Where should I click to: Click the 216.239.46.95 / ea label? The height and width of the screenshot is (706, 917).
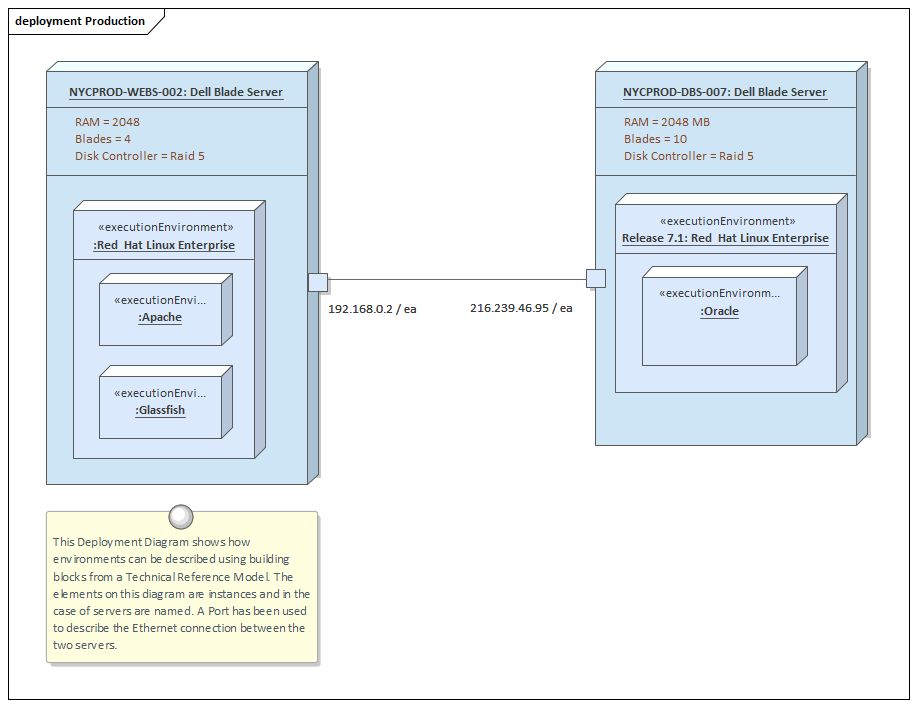521,309
